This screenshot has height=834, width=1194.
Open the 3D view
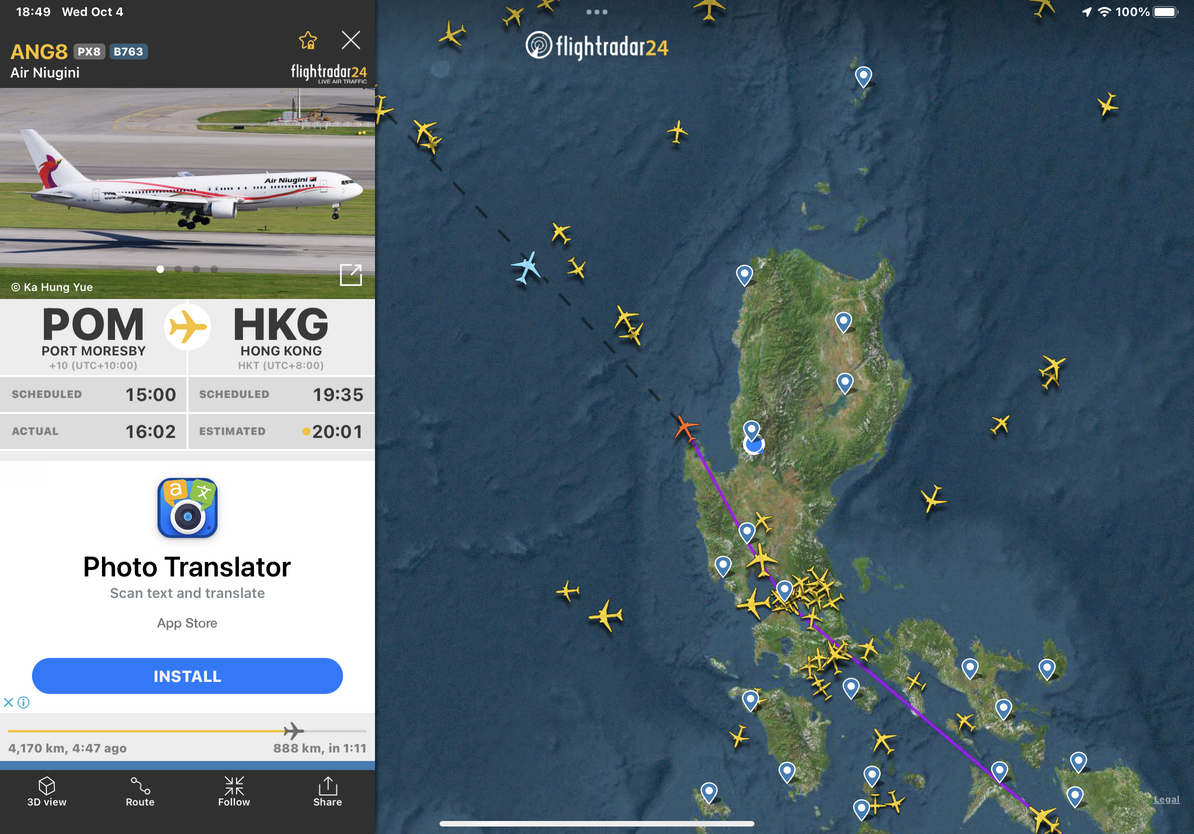tap(46, 791)
